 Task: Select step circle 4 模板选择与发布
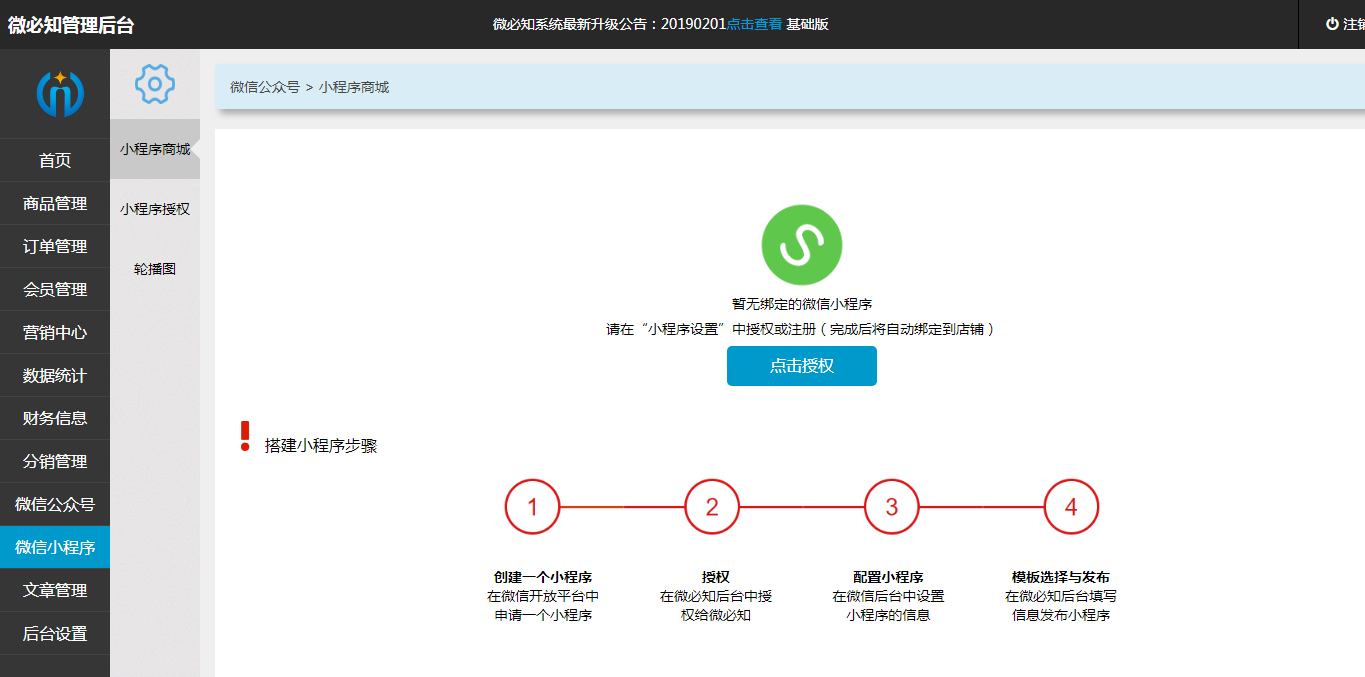pyautogui.click(x=1071, y=506)
